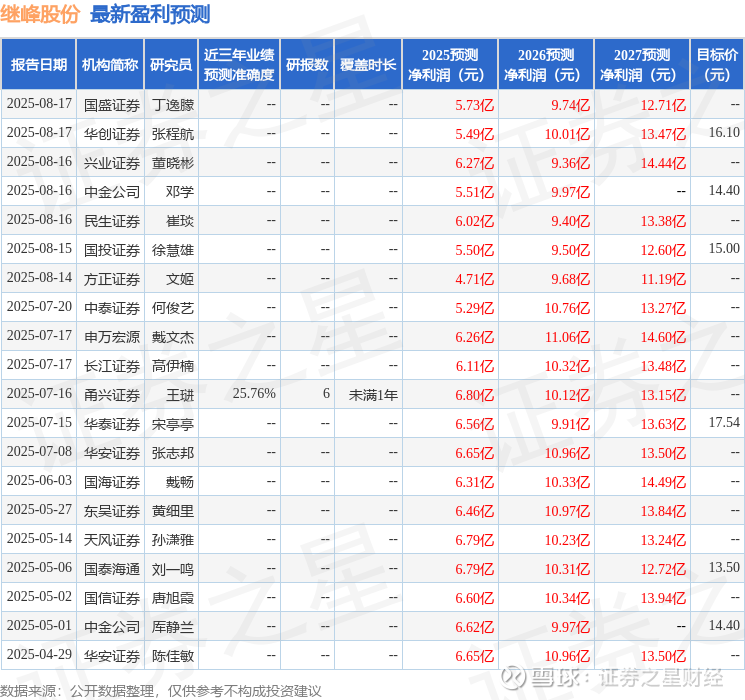The width and height of the screenshot is (745, 700).
Task: Select the 2025预测净利润 column header
Action: [450, 65]
